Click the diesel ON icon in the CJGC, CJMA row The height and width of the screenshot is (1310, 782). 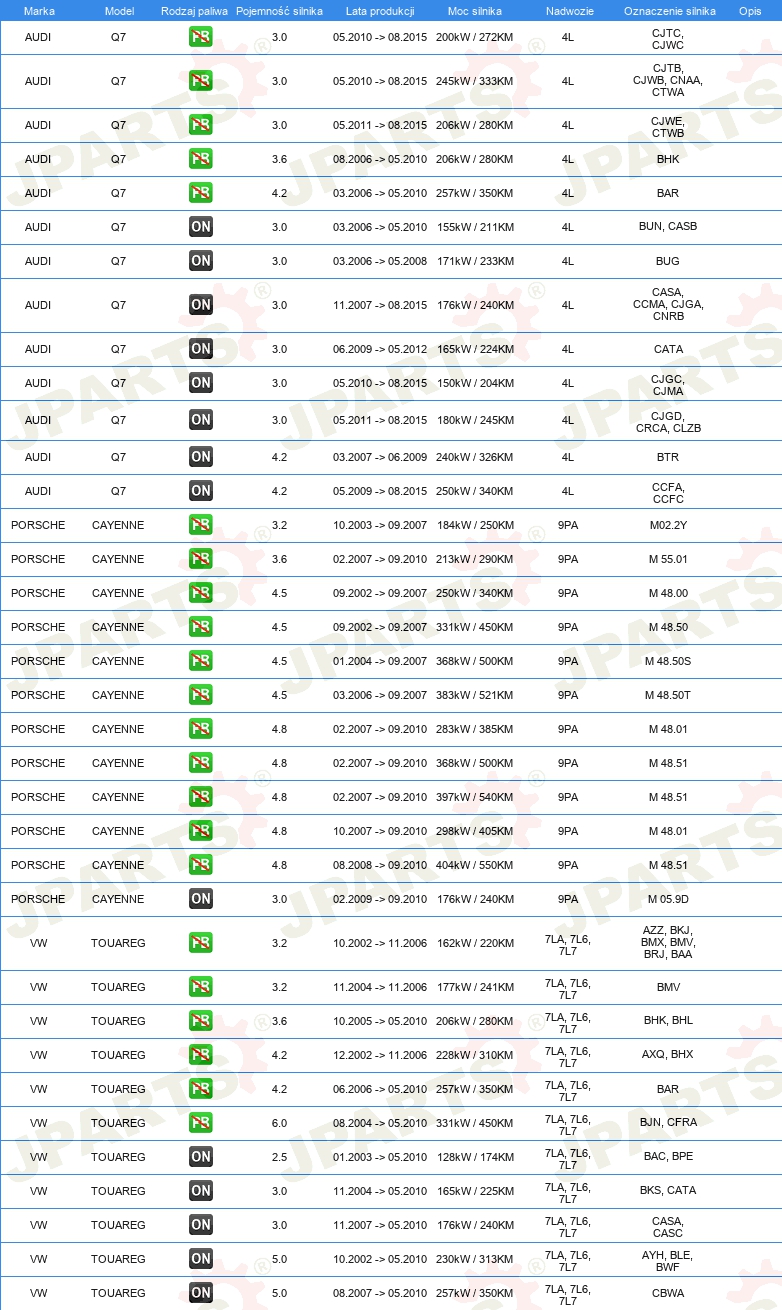[x=201, y=383]
